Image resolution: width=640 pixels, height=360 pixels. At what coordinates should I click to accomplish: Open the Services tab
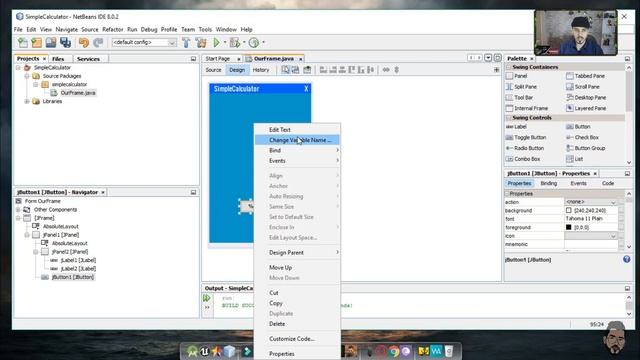click(x=88, y=59)
